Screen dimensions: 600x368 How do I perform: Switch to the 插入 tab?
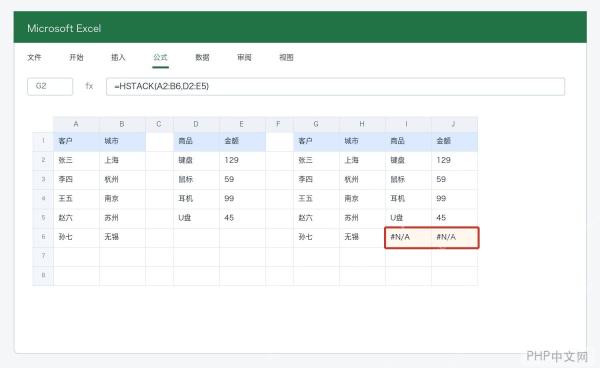[x=118, y=57]
